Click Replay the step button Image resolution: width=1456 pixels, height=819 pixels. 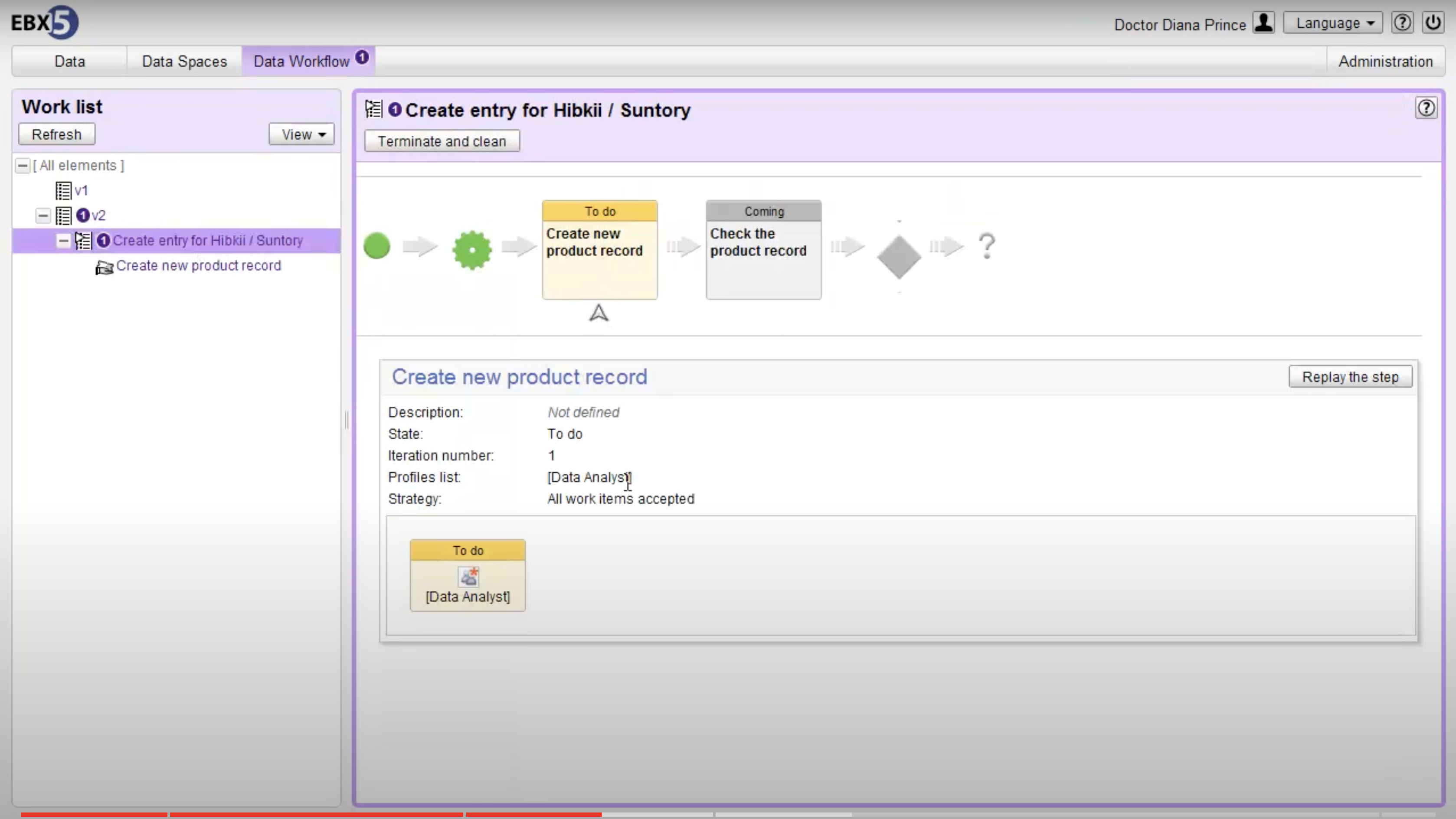click(1350, 377)
